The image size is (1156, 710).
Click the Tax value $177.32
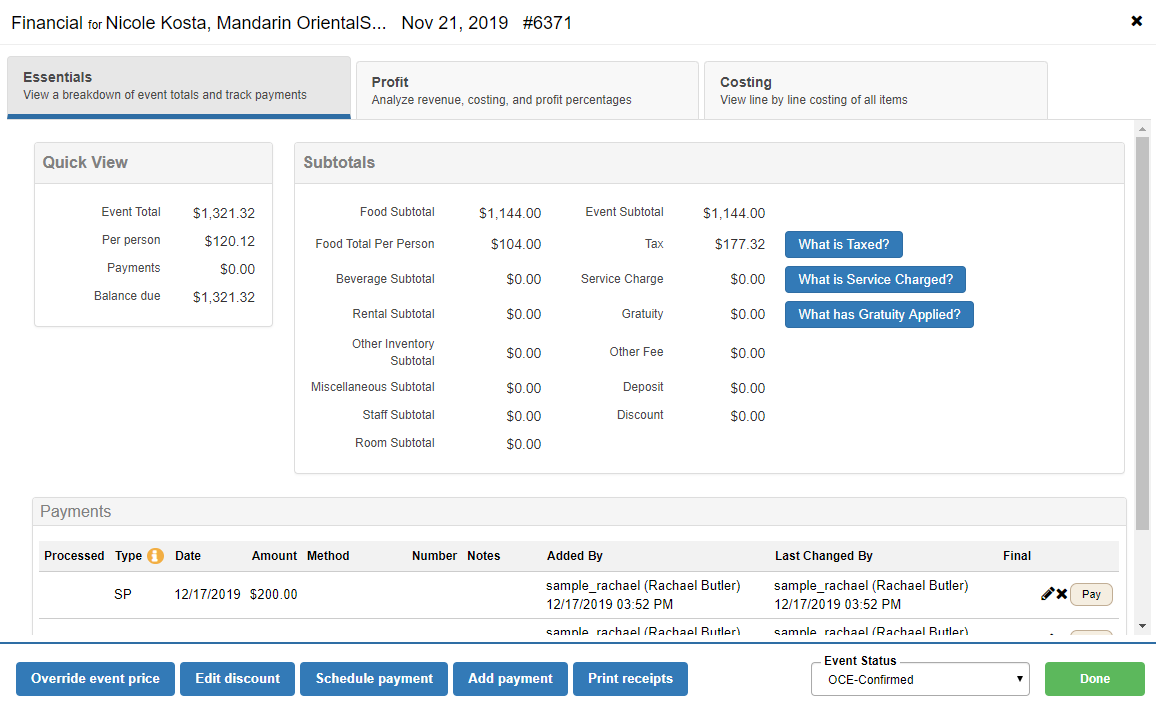point(740,244)
